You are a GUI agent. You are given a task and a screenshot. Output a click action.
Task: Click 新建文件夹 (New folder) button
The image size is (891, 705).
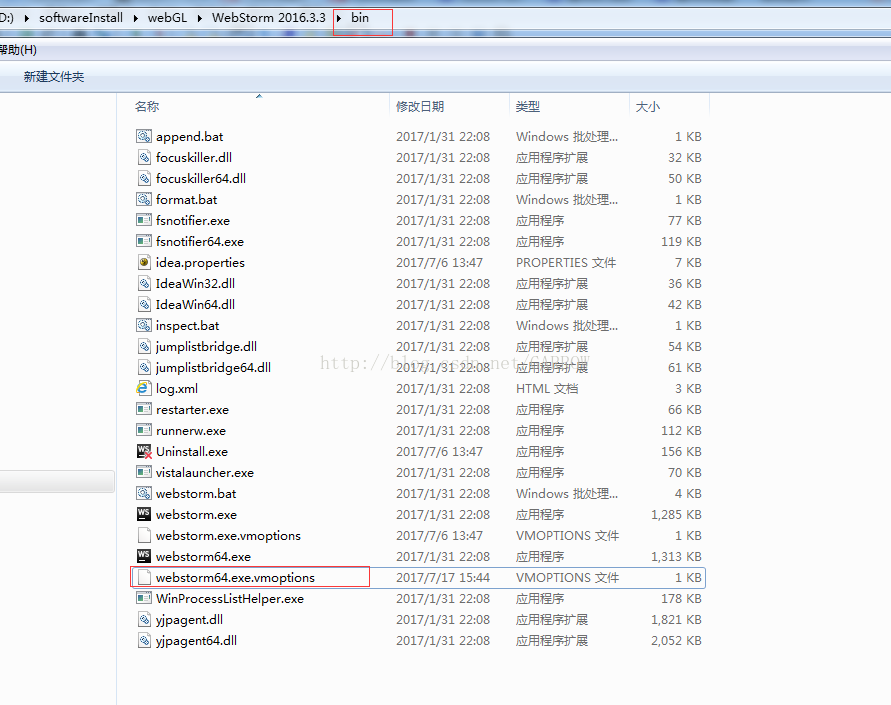pyautogui.click(x=54, y=77)
